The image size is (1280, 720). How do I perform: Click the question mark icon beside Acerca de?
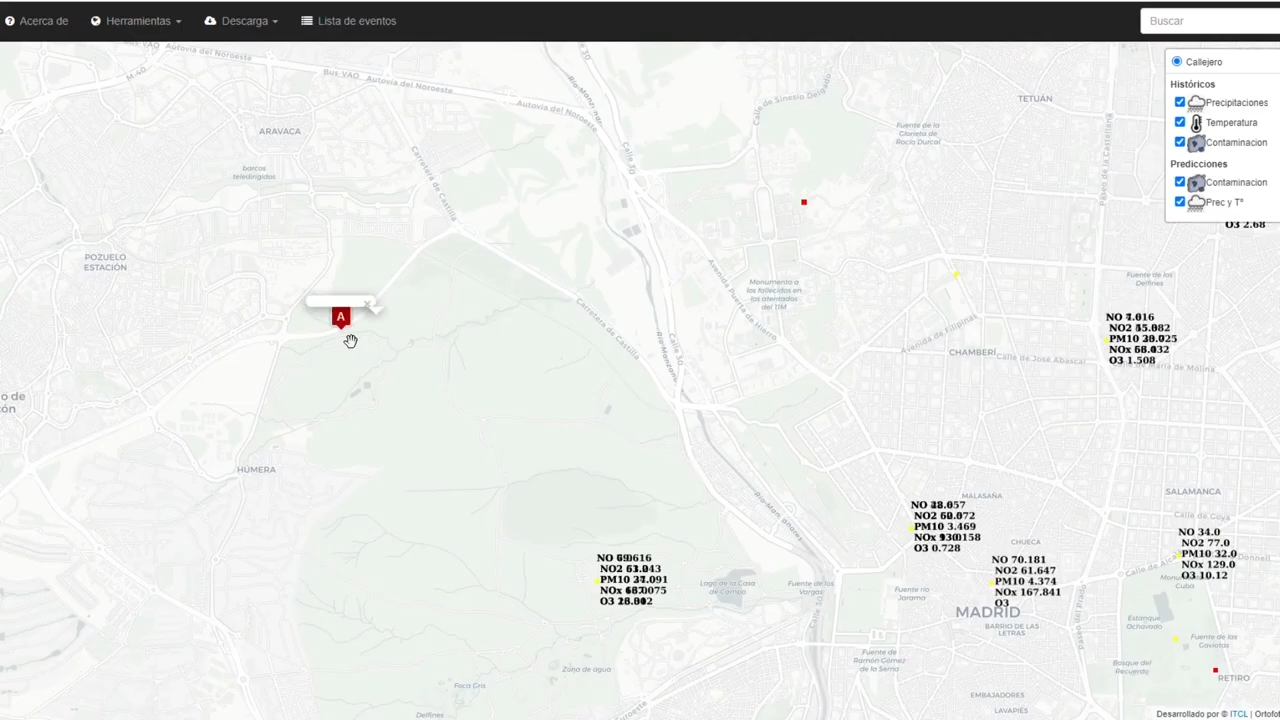tap(10, 21)
